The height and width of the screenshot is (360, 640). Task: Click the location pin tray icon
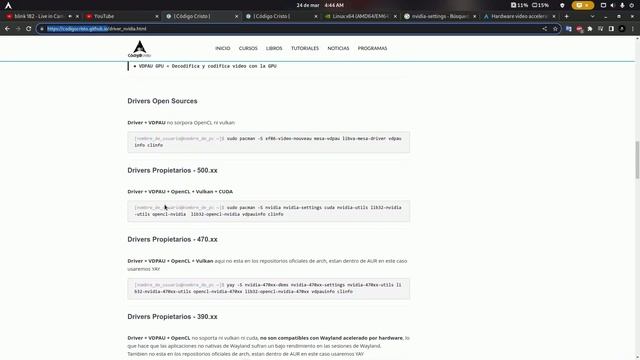(x=562, y=5)
